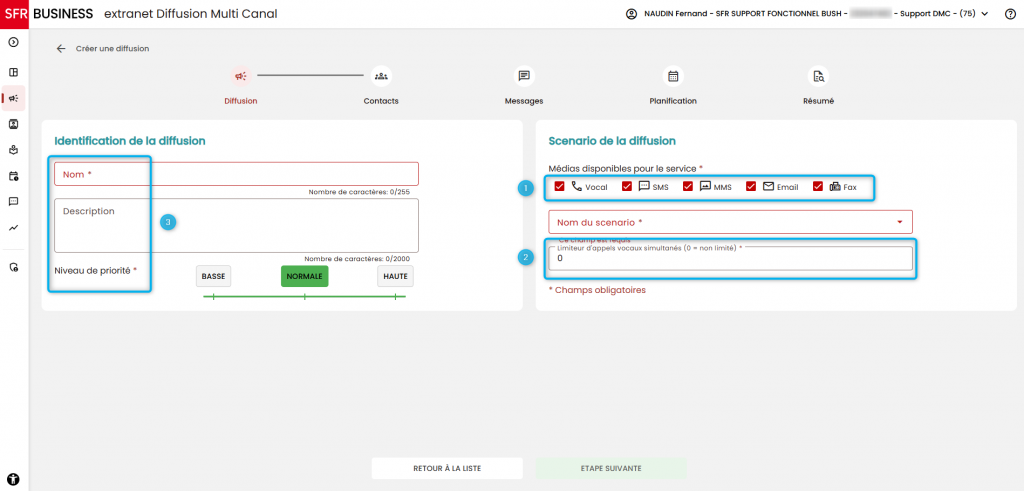The width and height of the screenshot is (1024, 491).
Task: Expand the left sidebar with the arrow icon
Action: (13, 42)
